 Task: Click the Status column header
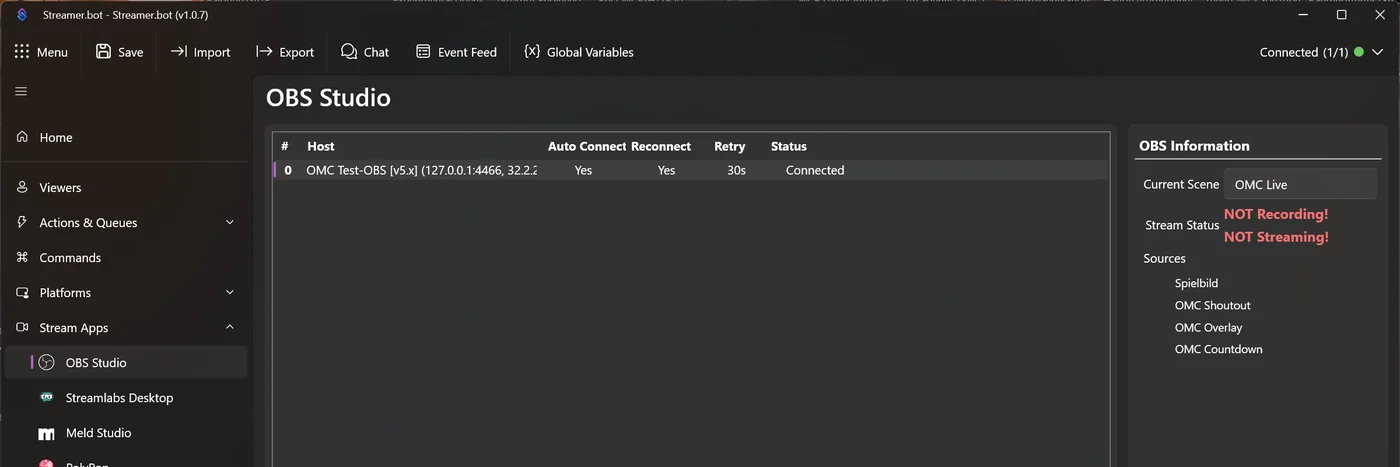[x=789, y=146]
